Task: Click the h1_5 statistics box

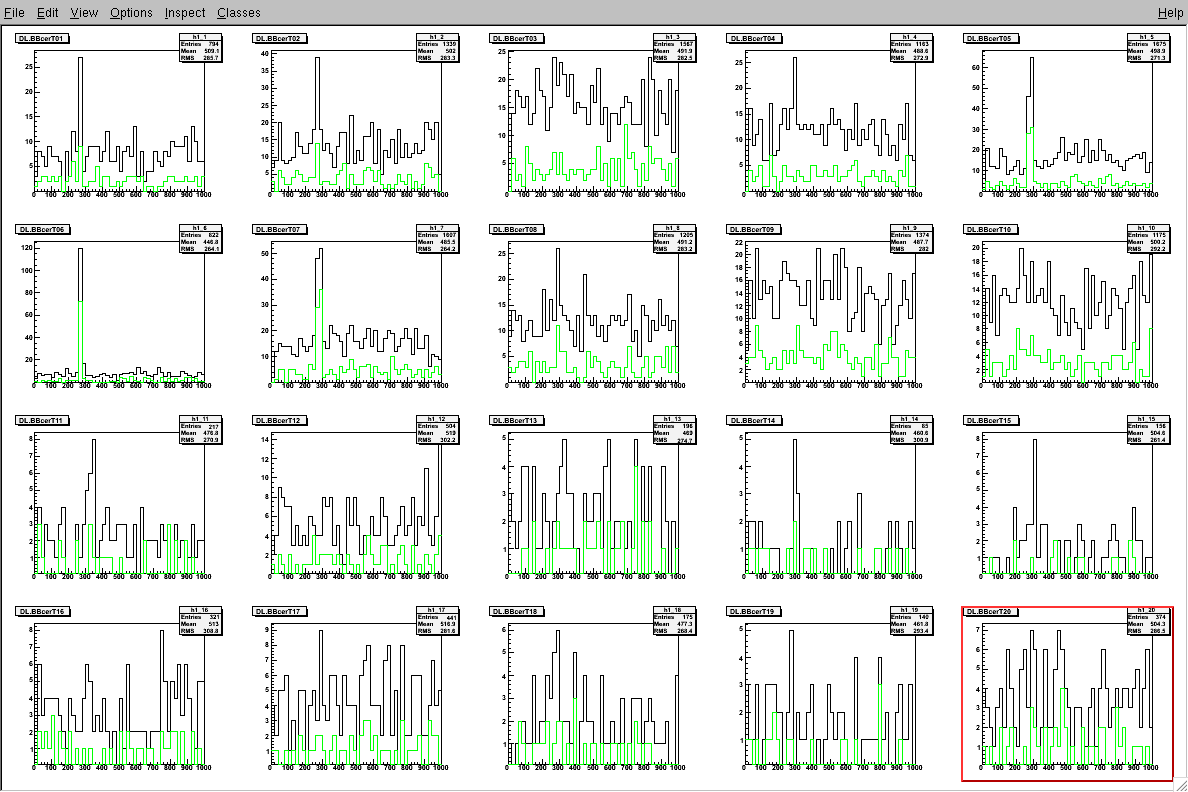Action: pyautogui.click(x=1147, y=47)
